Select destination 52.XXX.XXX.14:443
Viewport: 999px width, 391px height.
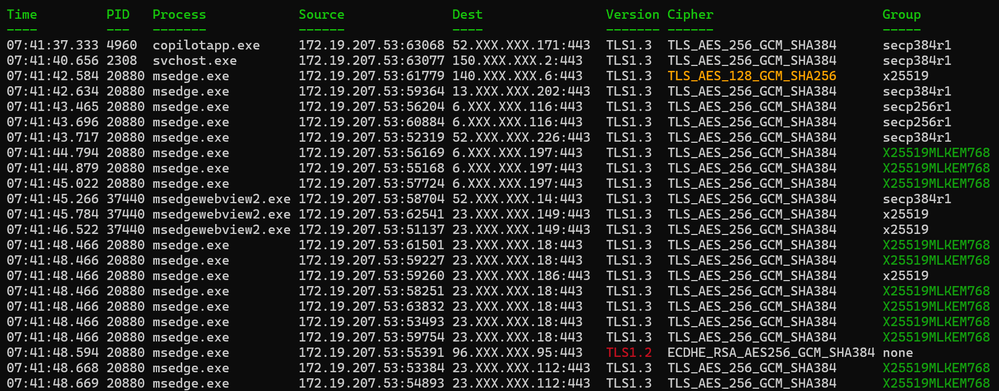(517, 199)
